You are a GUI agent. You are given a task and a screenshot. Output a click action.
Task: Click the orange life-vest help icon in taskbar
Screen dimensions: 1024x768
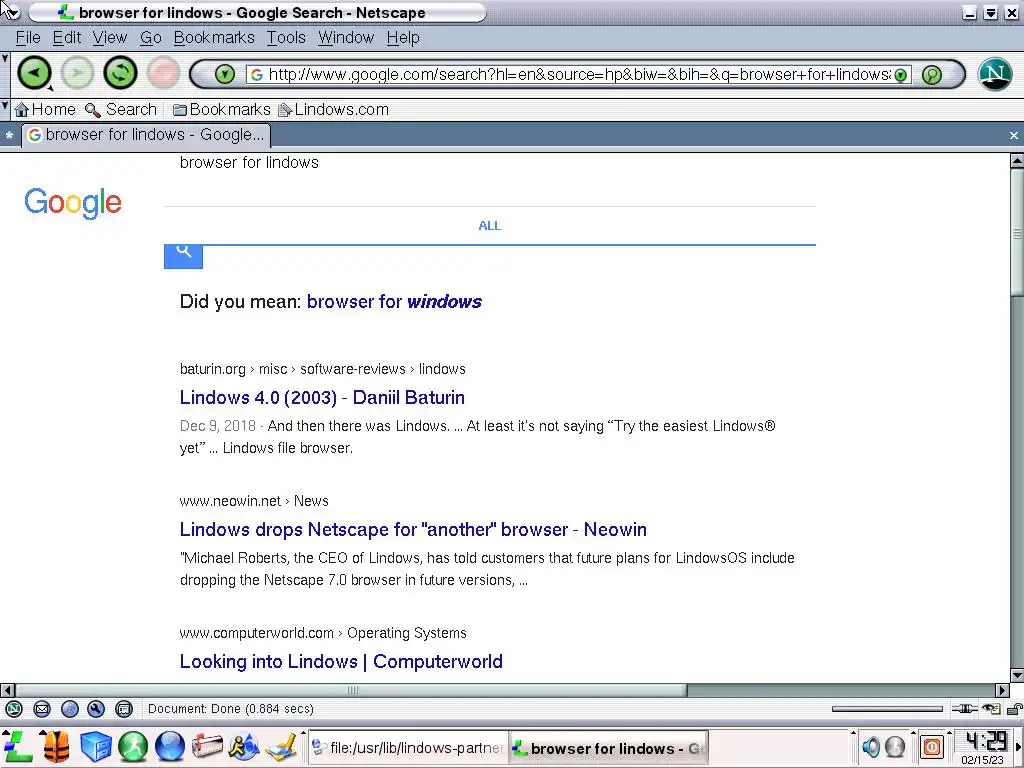(x=57, y=746)
